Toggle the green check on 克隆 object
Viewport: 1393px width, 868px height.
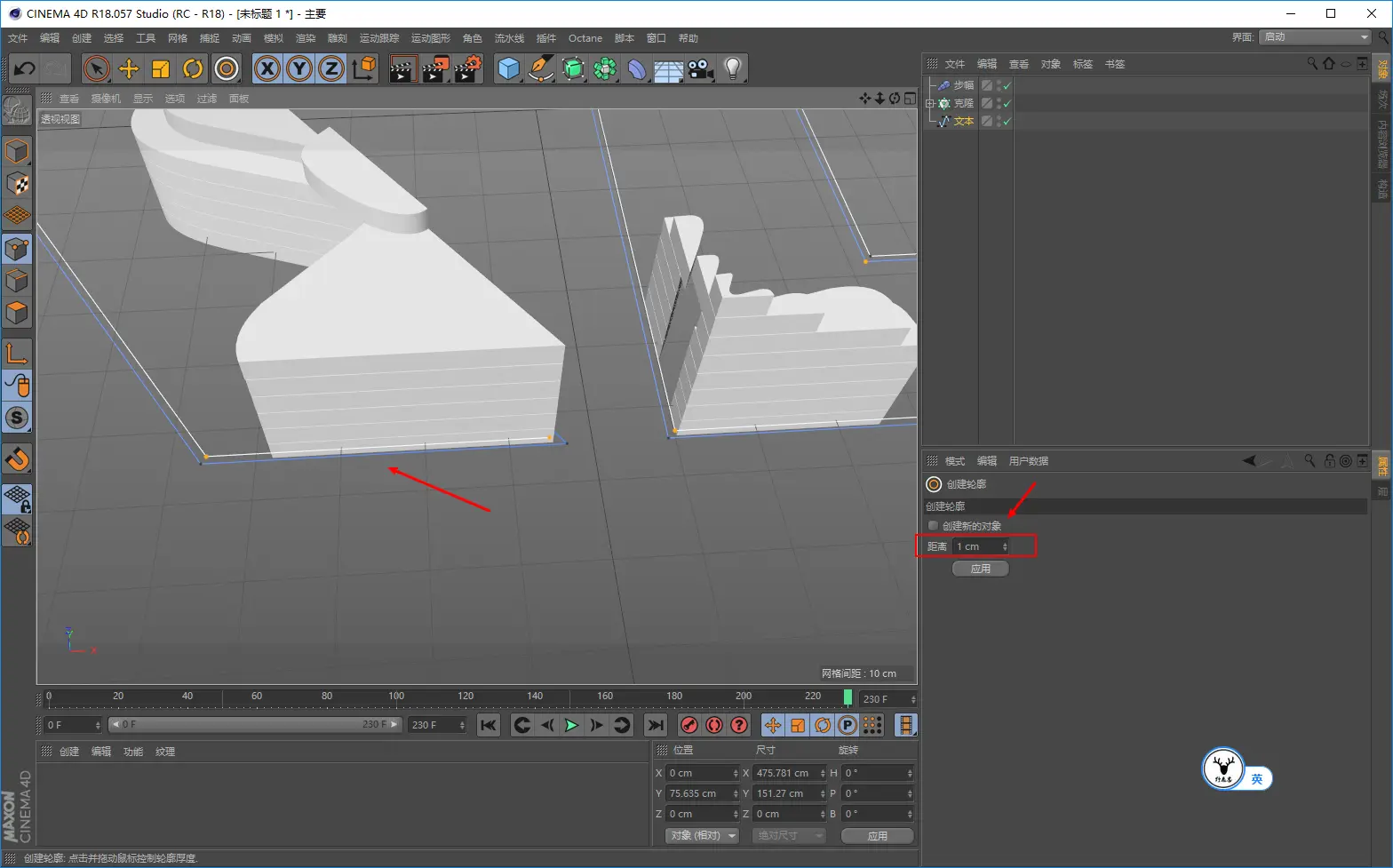1007,103
